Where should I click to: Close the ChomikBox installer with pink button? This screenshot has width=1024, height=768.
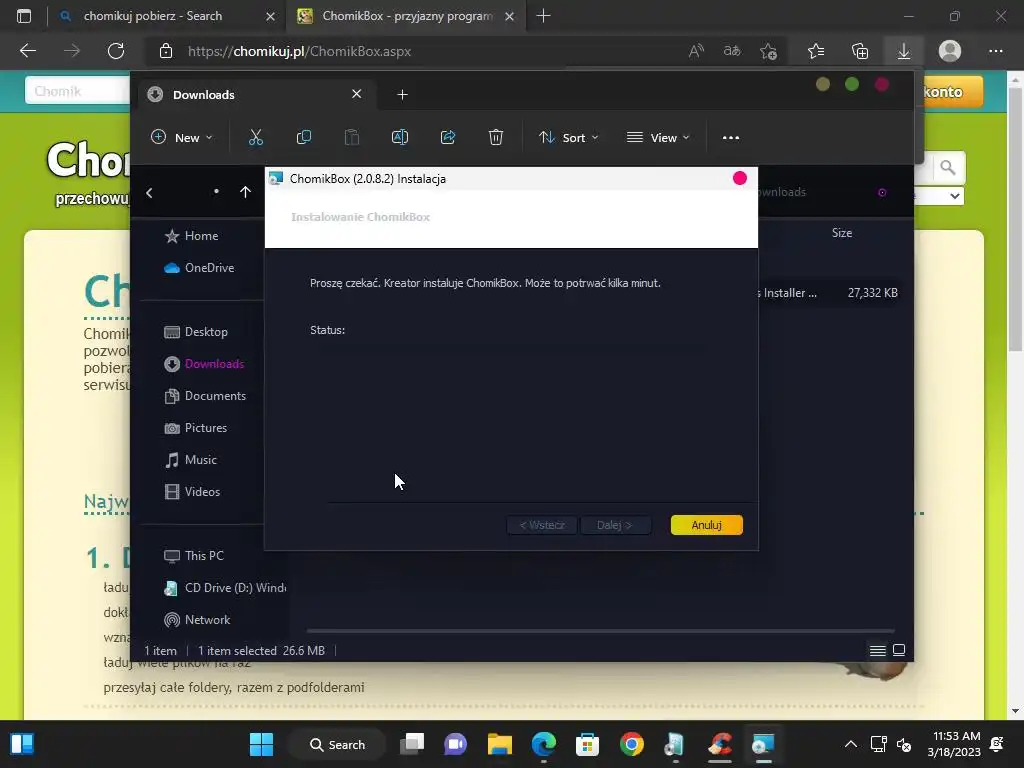(x=740, y=178)
